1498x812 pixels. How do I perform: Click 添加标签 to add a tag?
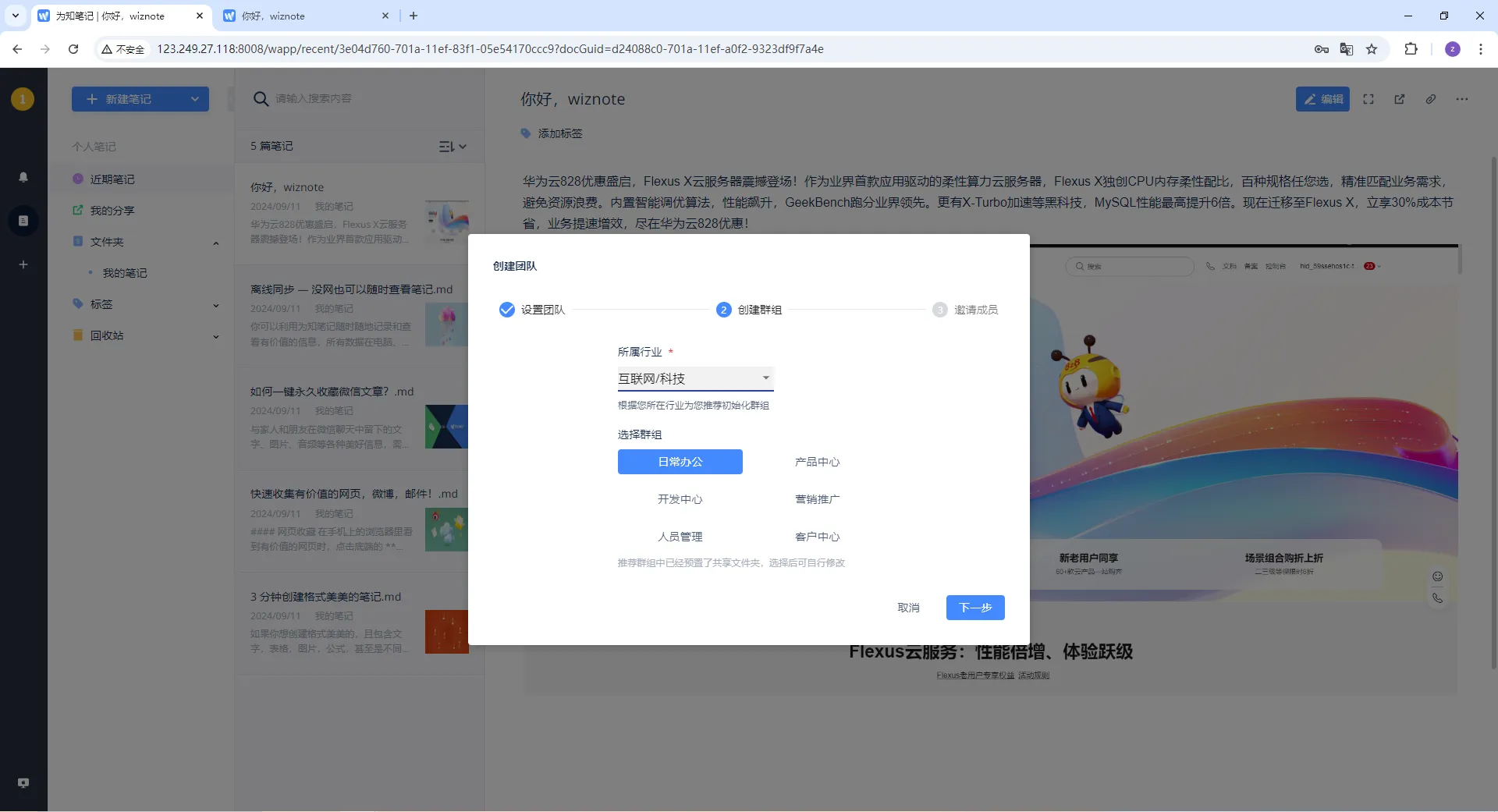(x=560, y=133)
